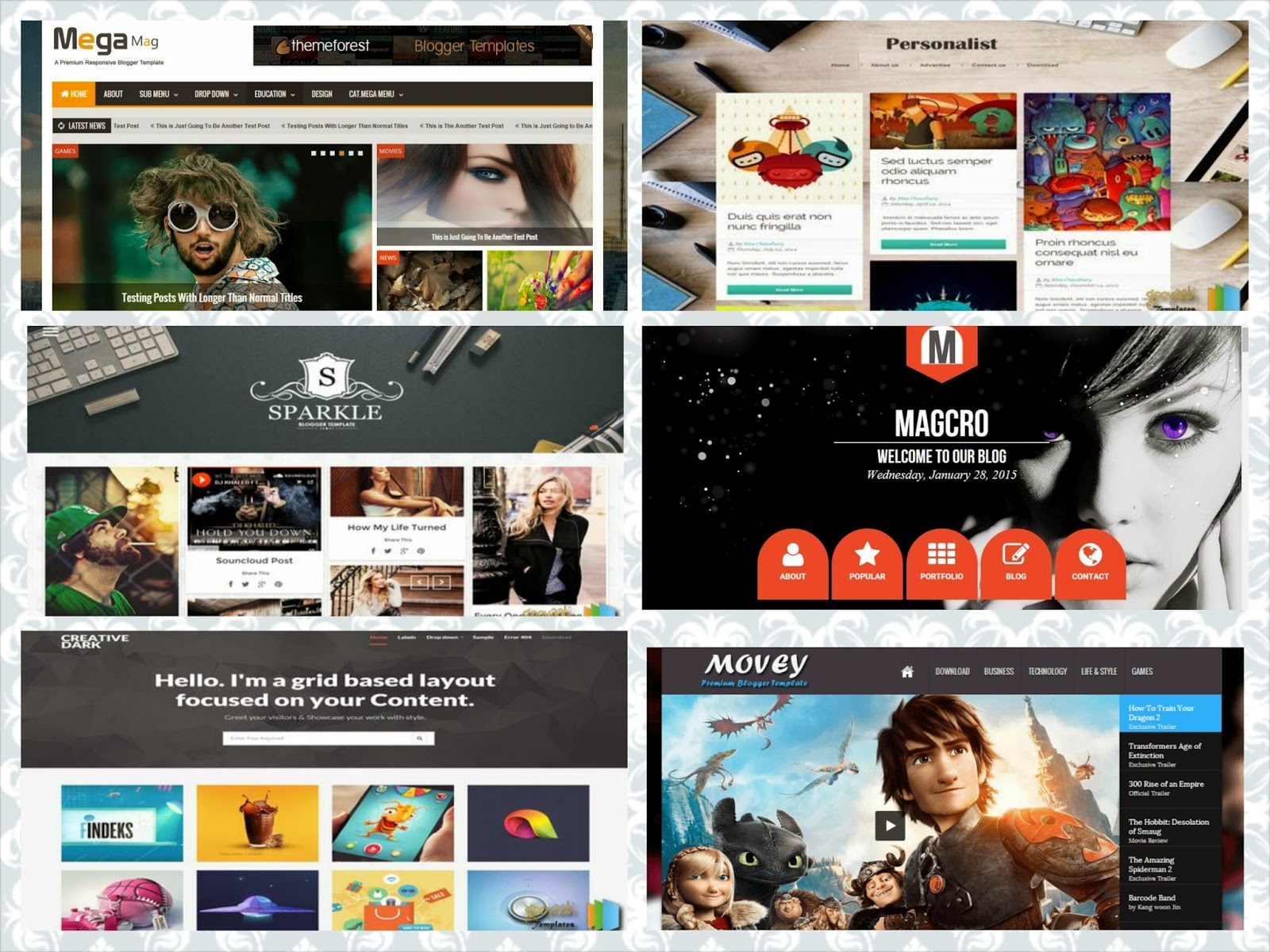Open "This is Just Going To Be Another Test Post" image caption
Screen dimensions: 1270x952
coord(484,236)
